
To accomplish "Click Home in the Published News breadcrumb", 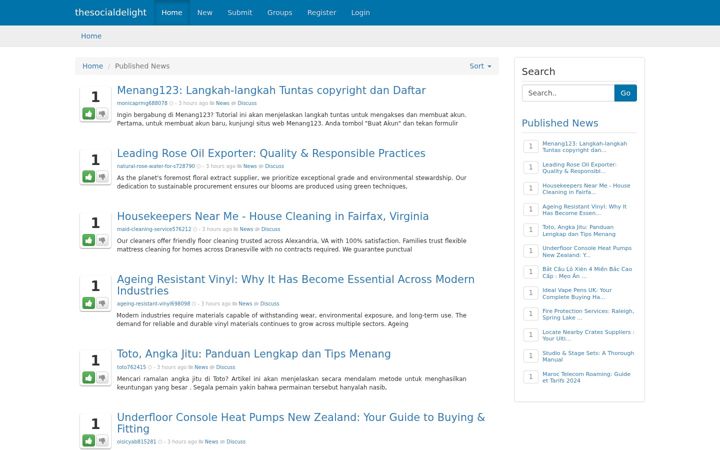I will click(x=92, y=66).
